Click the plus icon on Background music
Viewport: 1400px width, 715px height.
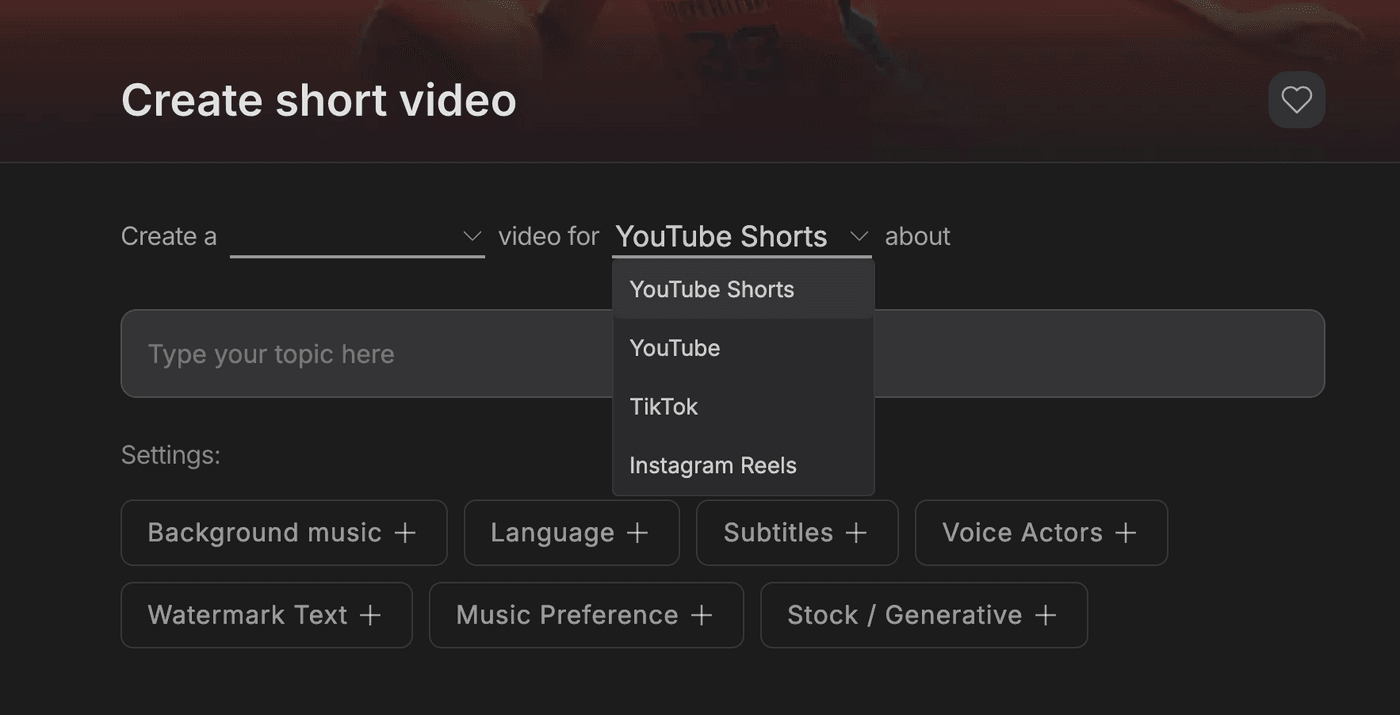405,533
